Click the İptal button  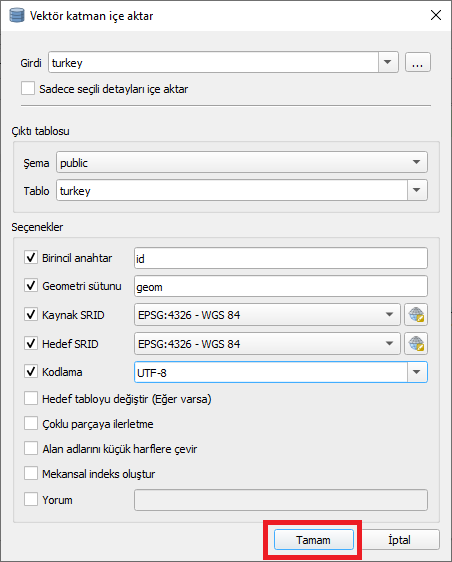(x=400, y=540)
